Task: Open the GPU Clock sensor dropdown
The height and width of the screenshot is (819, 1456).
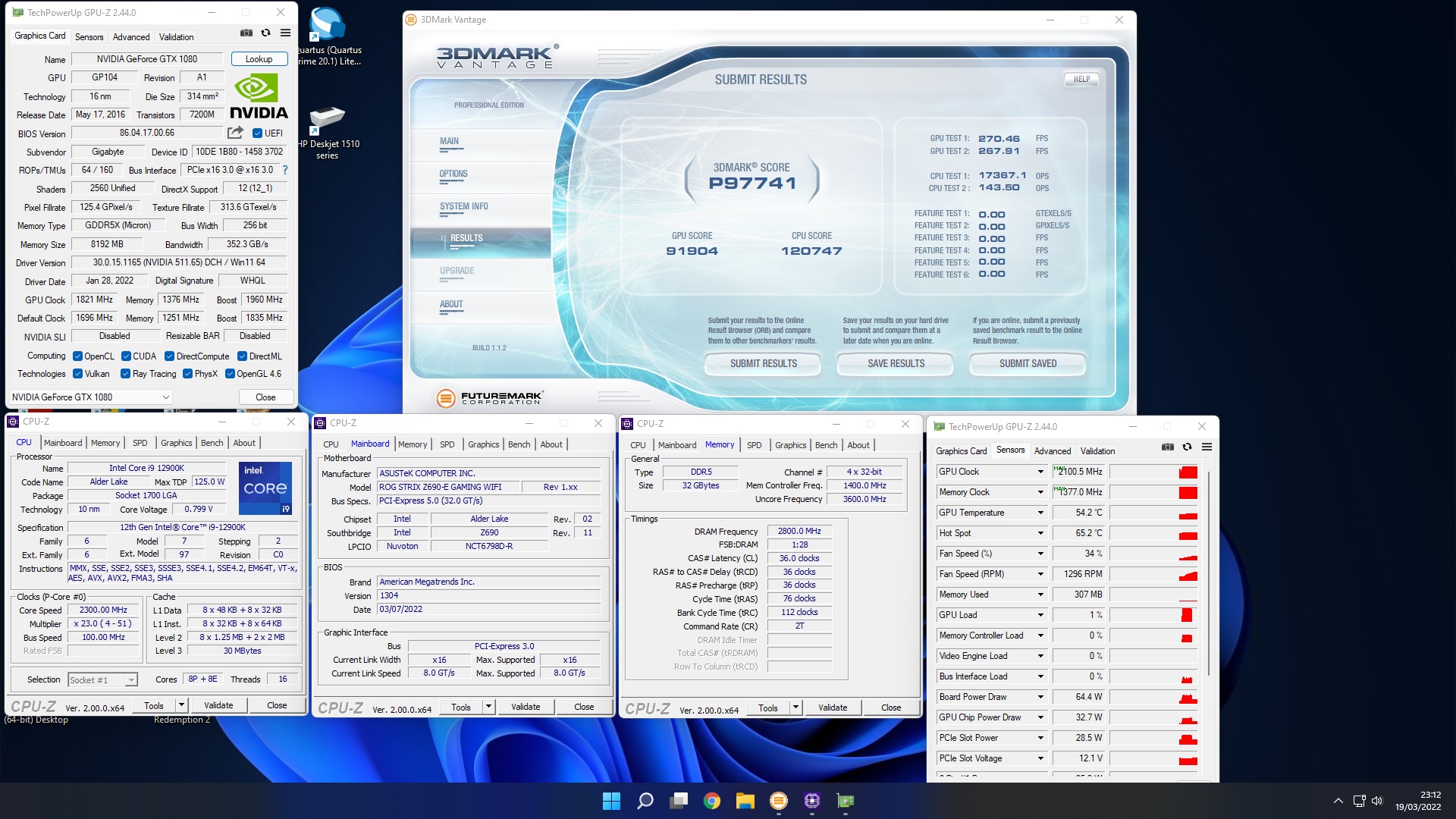Action: (1040, 472)
